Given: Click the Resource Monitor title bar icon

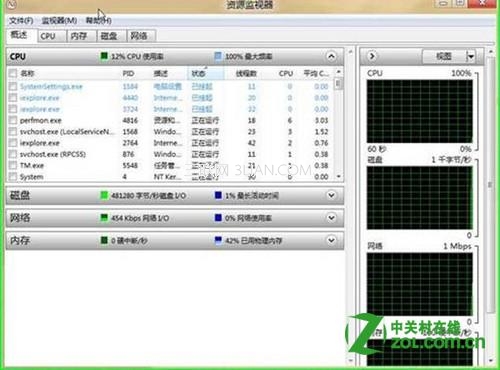Looking at the screenshot, I should (x=11, y=4).
